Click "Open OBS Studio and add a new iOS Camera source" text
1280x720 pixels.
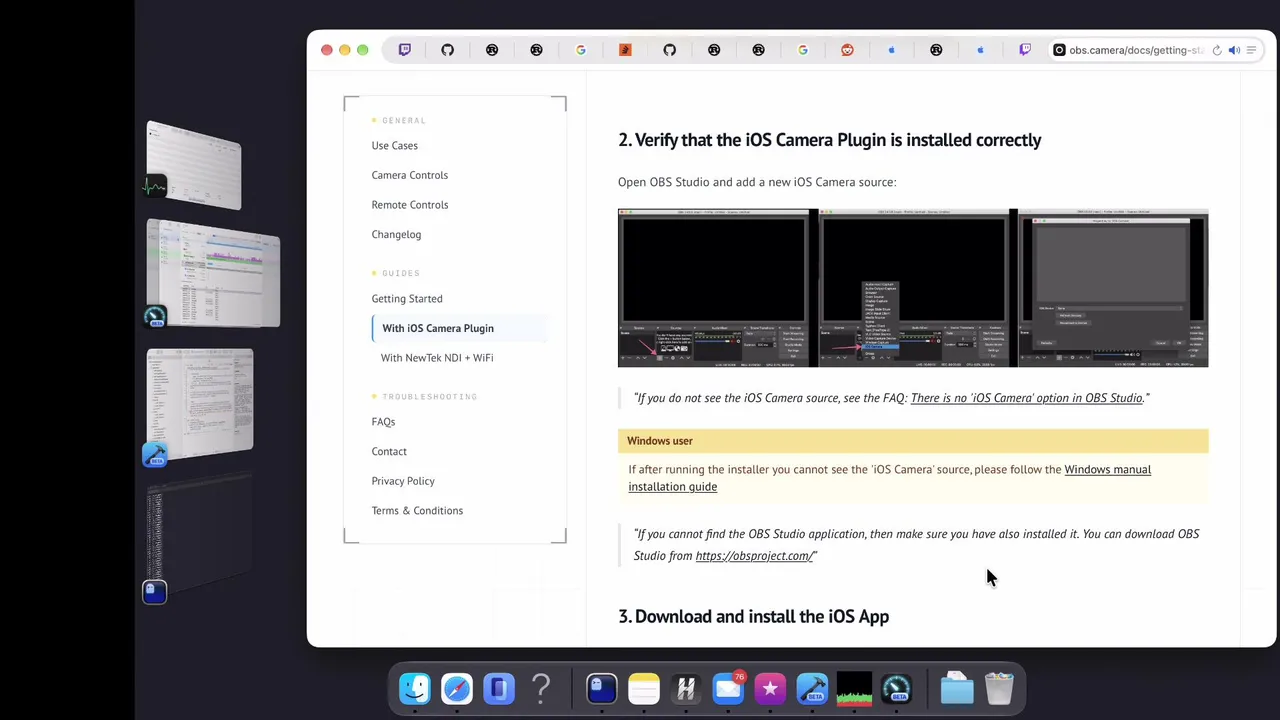click(x=757, y=182)
